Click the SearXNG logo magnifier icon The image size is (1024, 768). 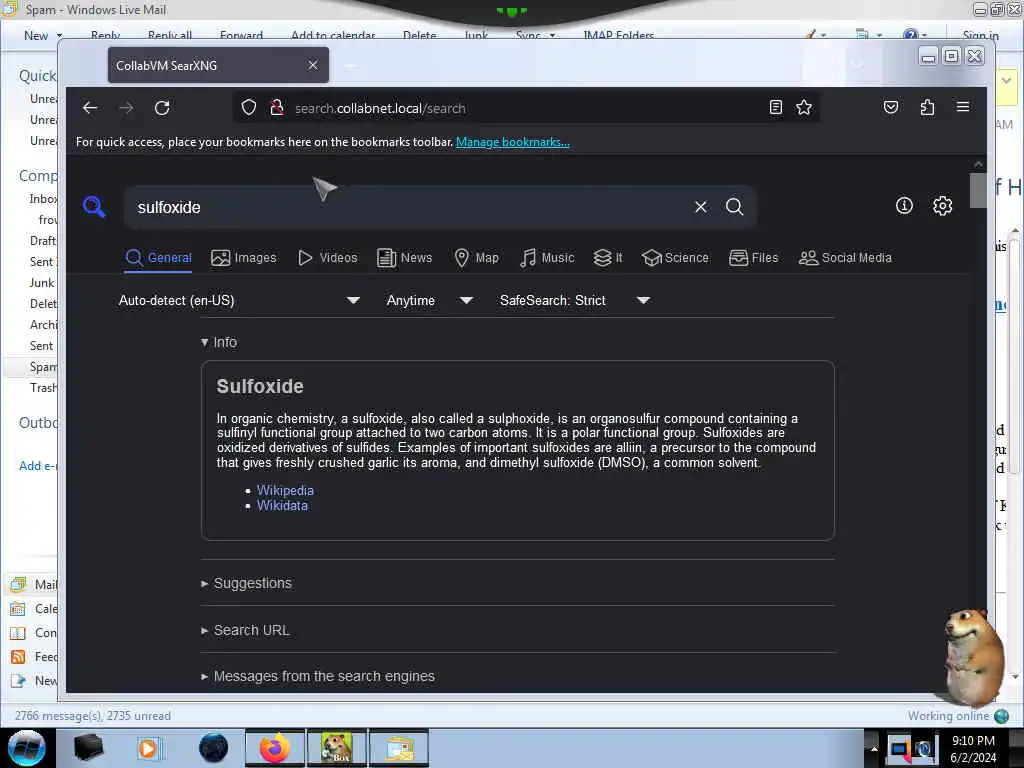click(x=94, y=207)
